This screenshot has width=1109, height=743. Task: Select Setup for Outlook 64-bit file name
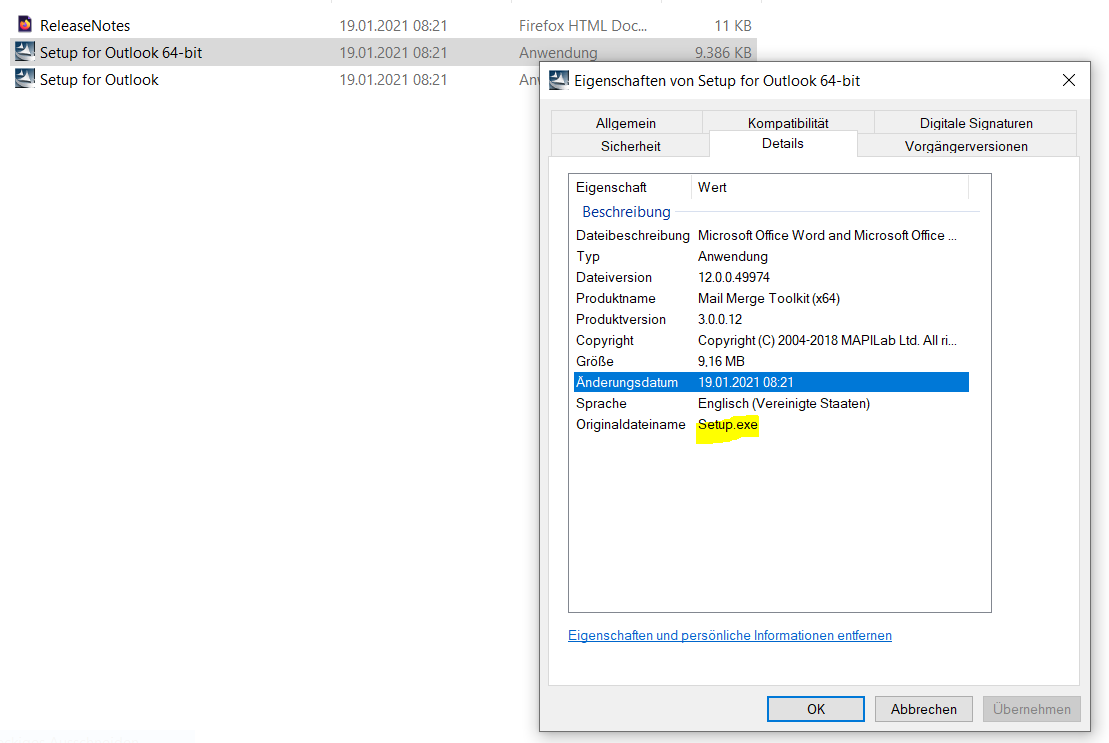pyautogui.click(x=121, y=52)
